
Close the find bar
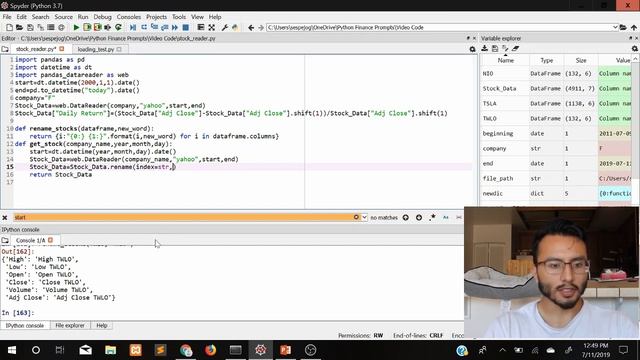click(x=5, y=218)
